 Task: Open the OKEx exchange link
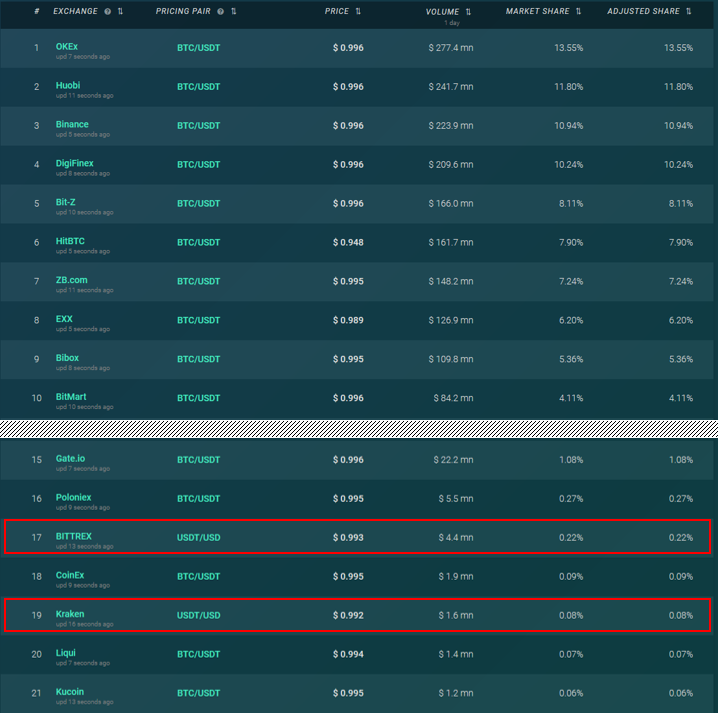(67, 47)
